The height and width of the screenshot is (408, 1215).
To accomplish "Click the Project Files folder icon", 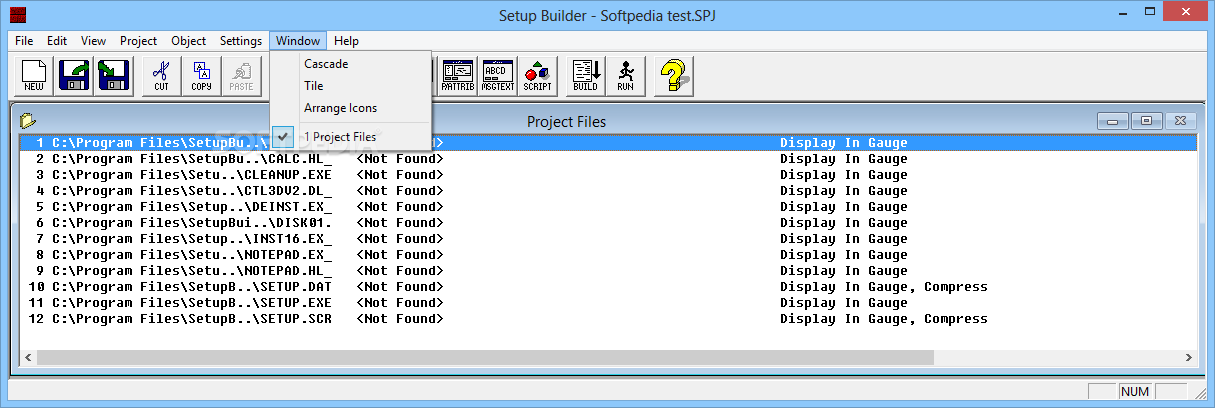I will pos(28,121).
